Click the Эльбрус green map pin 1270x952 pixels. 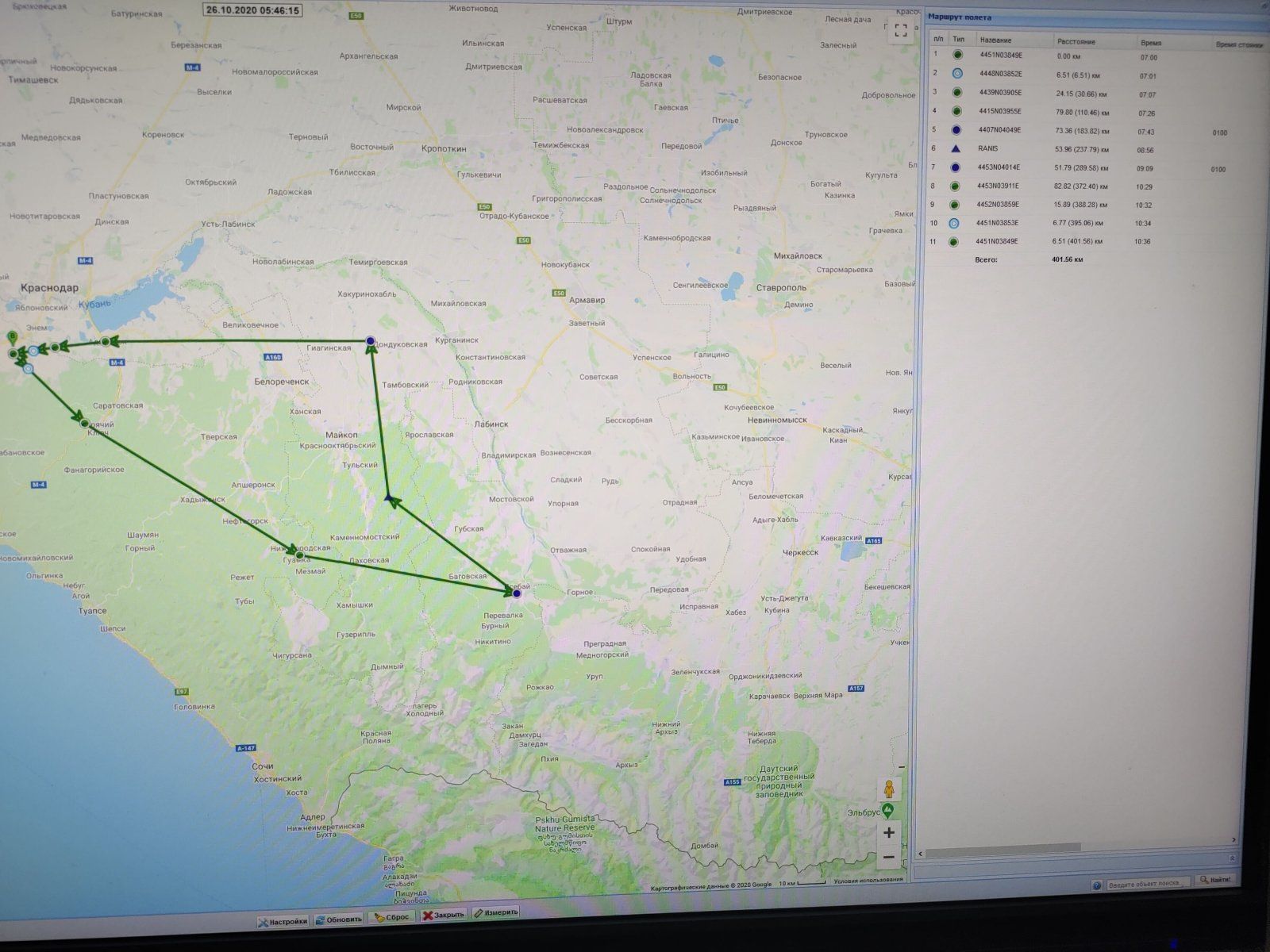(888, 810)
